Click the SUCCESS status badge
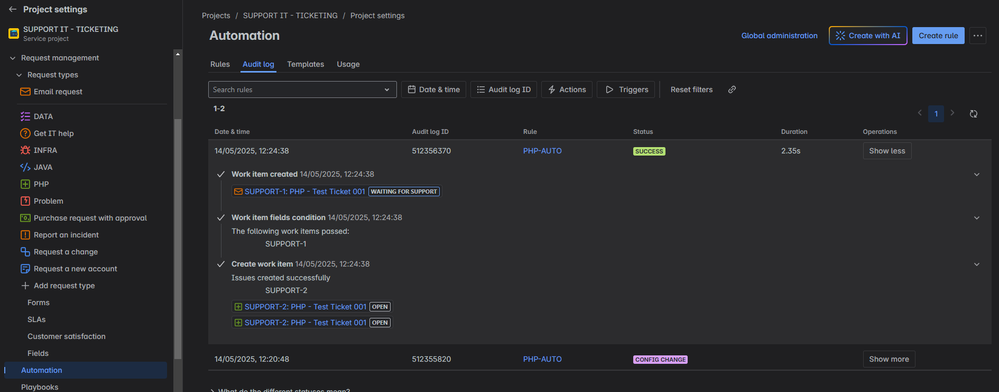999x392 pixels. click(x=649, y=152)
